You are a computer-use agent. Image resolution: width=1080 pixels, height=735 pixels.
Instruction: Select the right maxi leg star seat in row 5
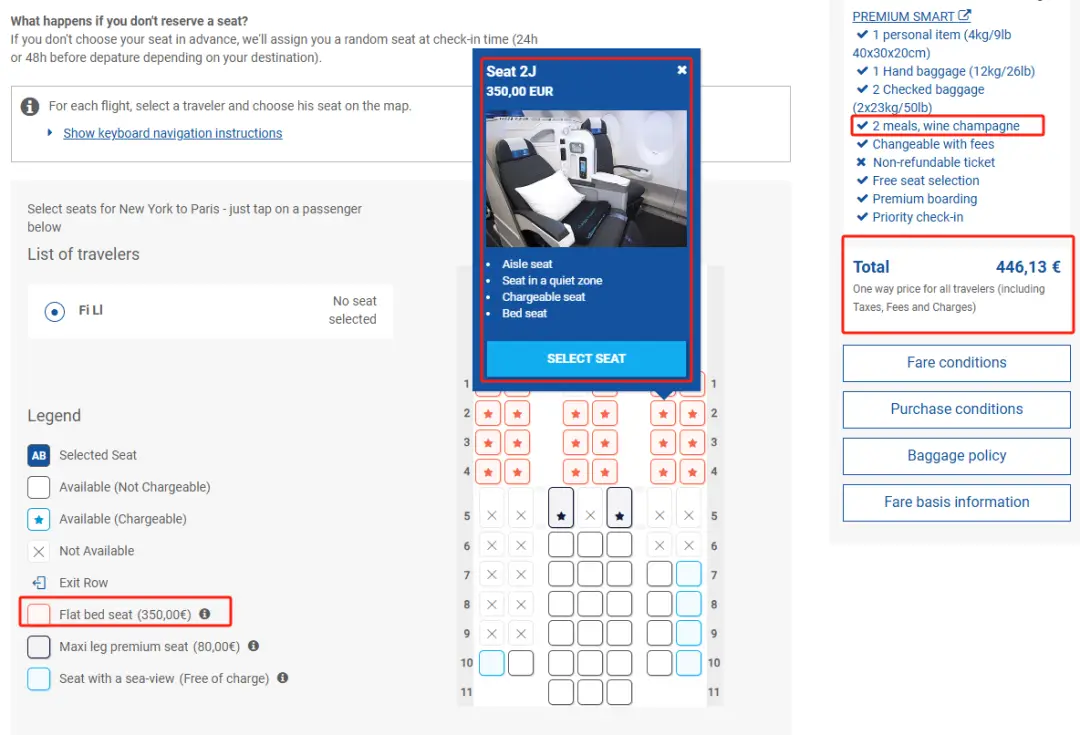pos(620,509)
